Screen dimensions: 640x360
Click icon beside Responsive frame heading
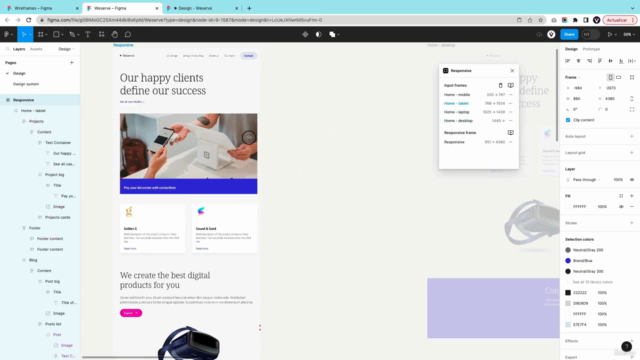511,133
